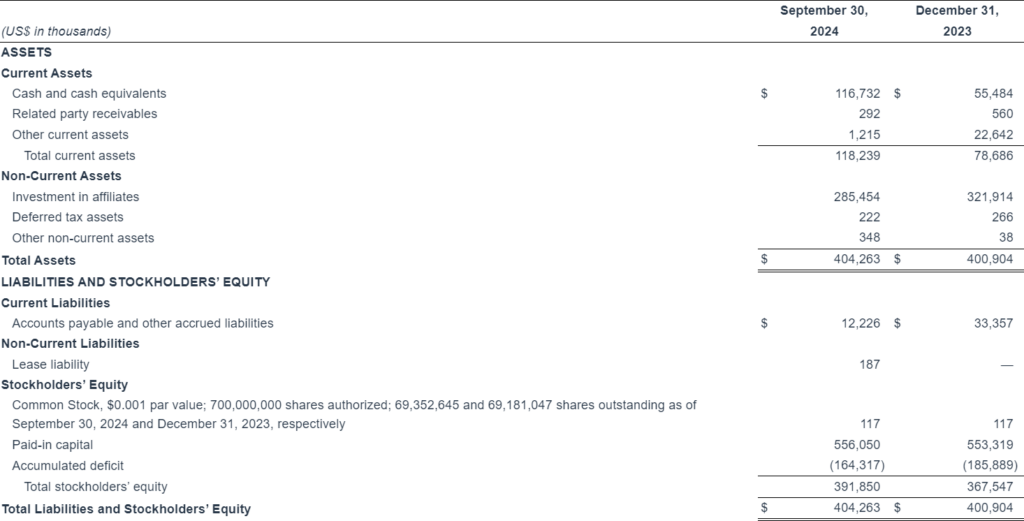Click the Lease liability row label
This screenshot has width=1024, height=521.
50,365
